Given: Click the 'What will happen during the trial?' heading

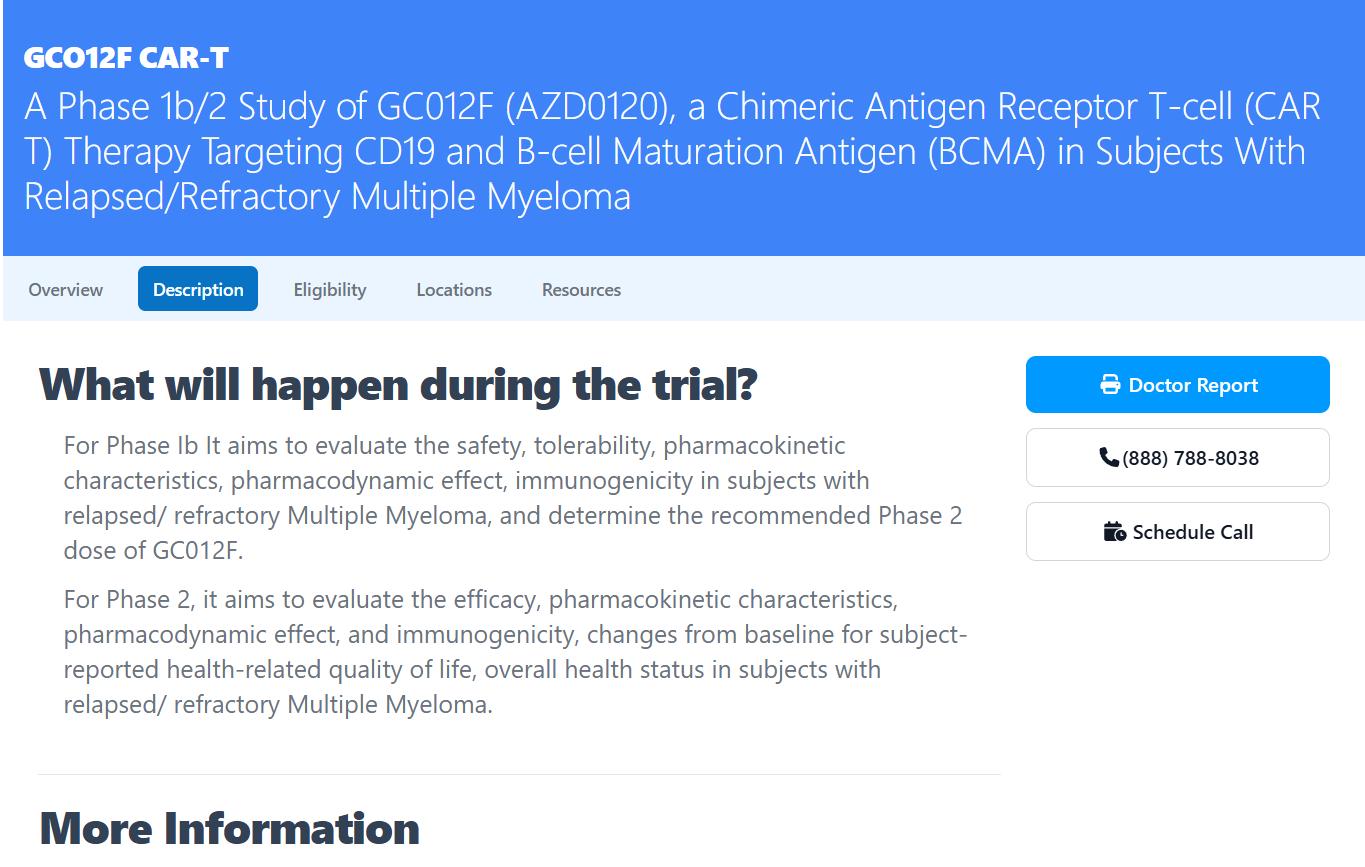Looking at the screenshot, I should (x=398, y=385).
